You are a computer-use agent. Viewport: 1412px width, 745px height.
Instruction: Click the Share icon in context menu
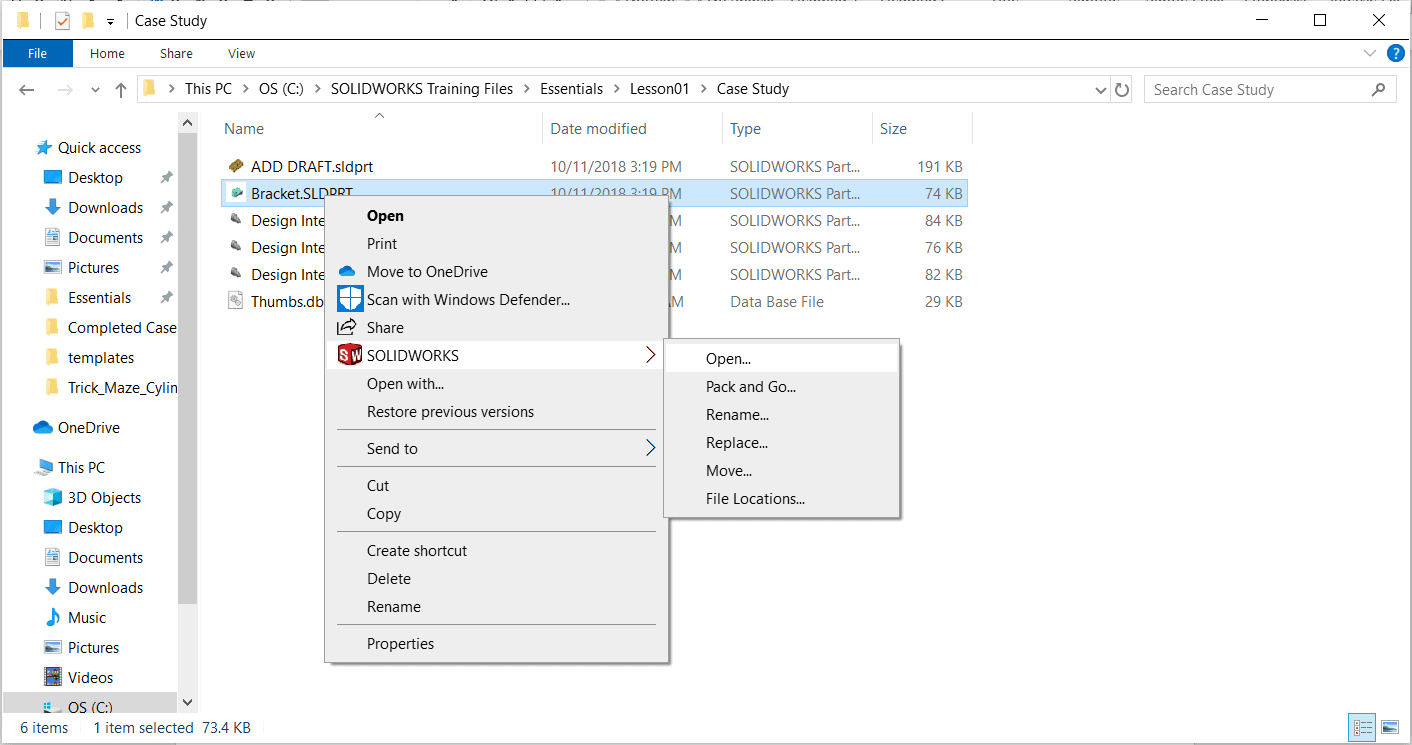coord(347,327)
